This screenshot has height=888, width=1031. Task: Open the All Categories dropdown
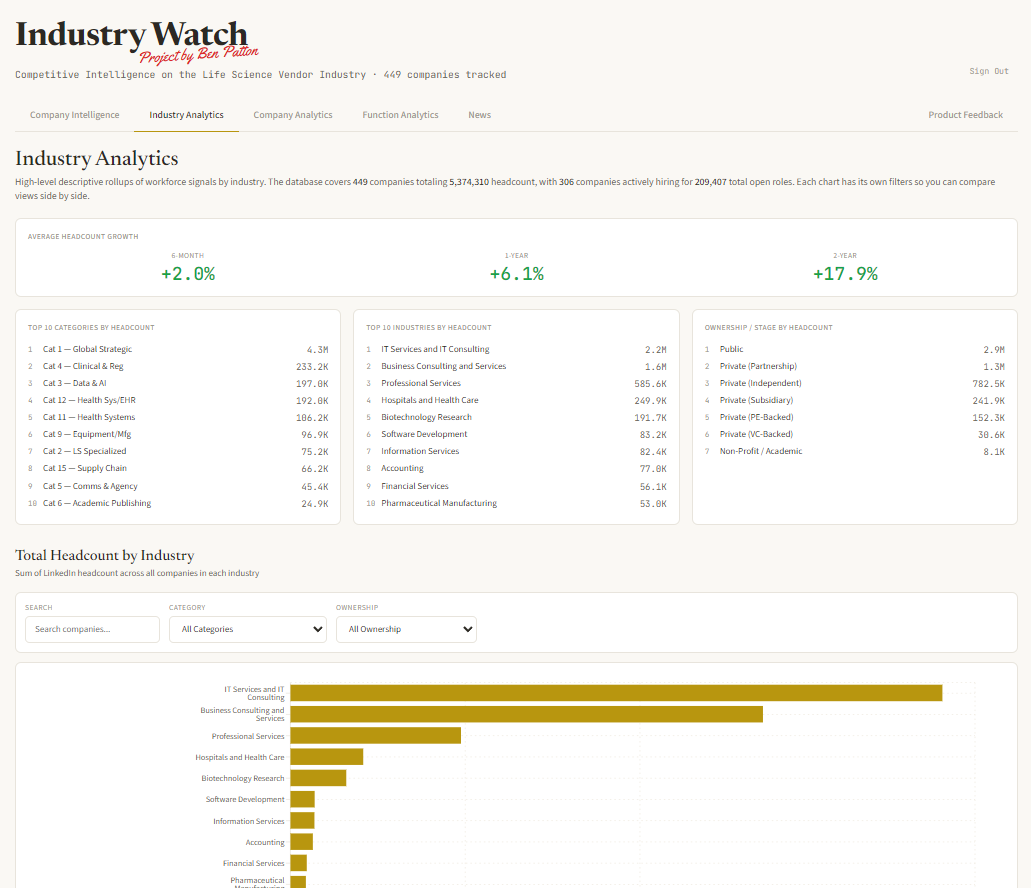tap(247, 629)
